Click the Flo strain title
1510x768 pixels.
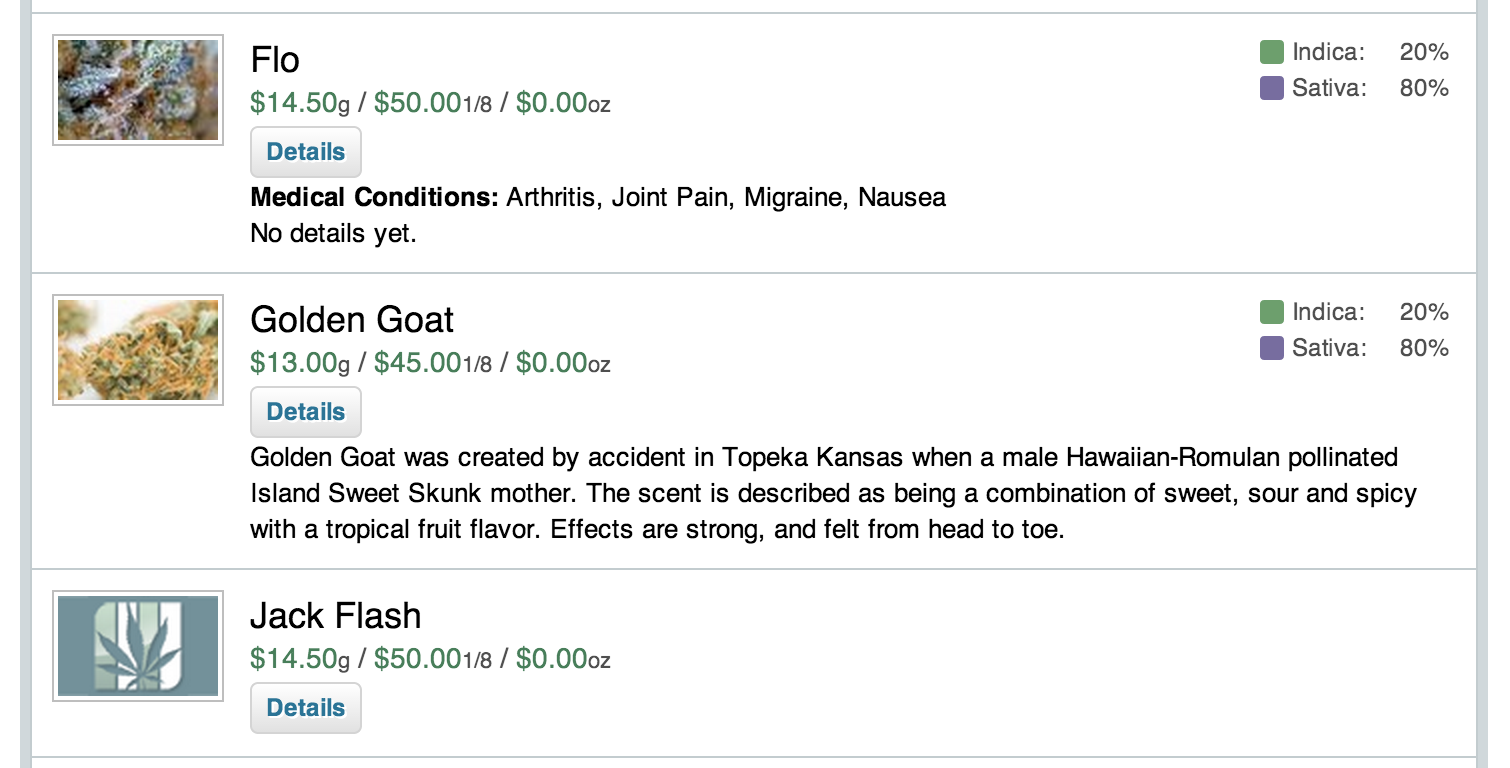point(275,60)
